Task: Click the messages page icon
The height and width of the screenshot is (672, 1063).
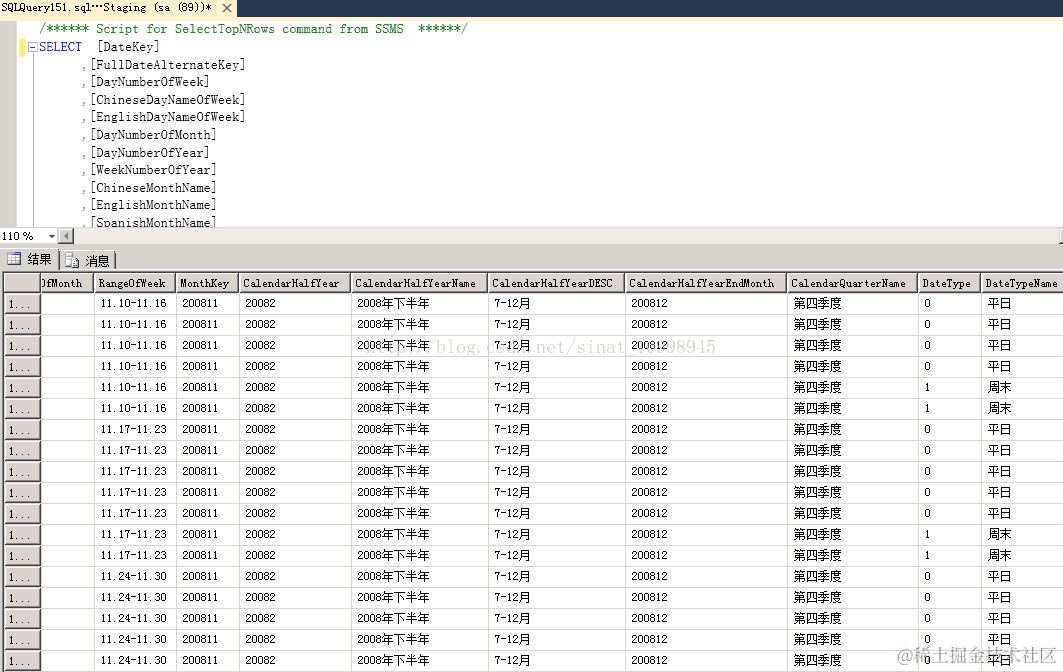Action: [72, 261]
